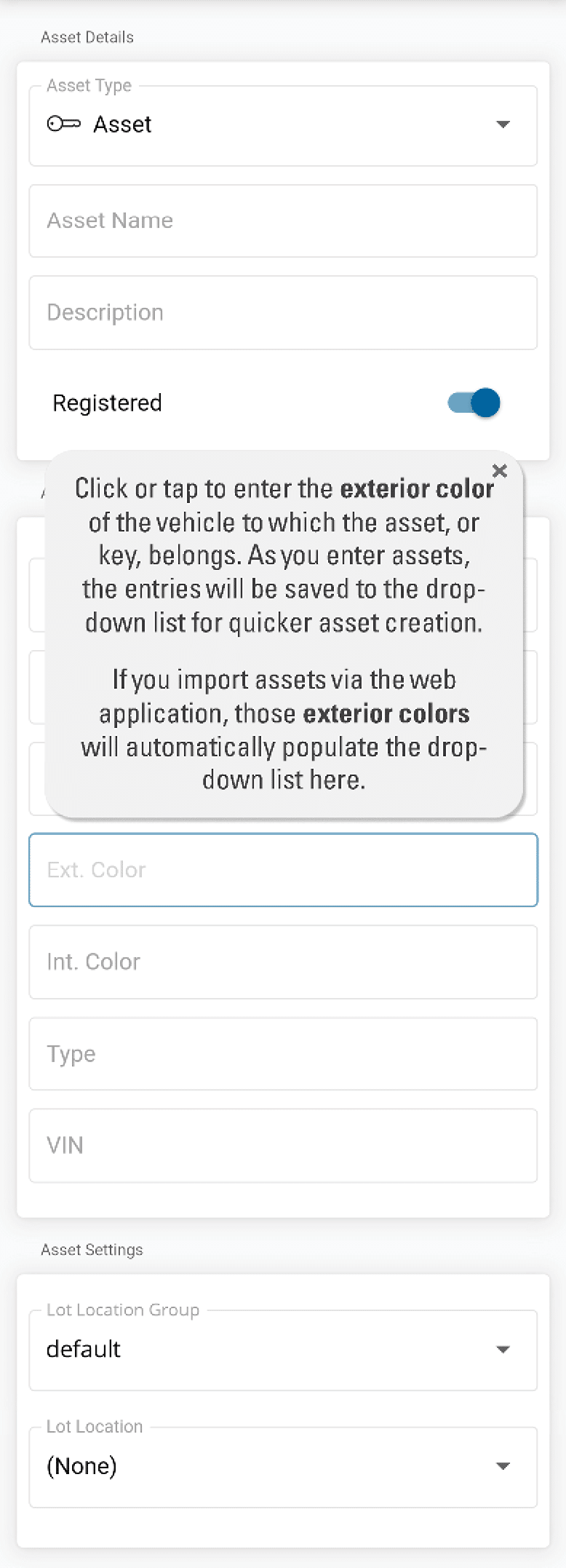
Task: Focus the Description text field
Action: (x=283, y=312)
